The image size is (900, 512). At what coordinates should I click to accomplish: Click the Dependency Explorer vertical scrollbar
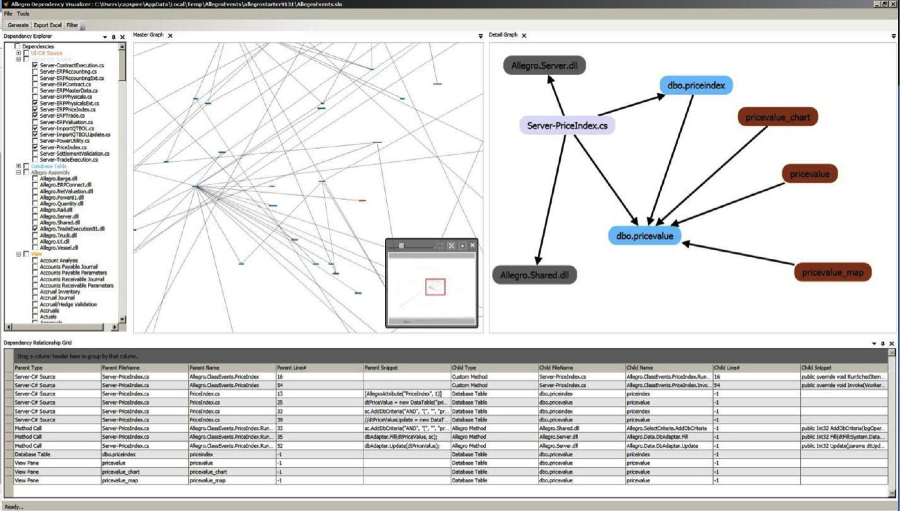point(122,183)
